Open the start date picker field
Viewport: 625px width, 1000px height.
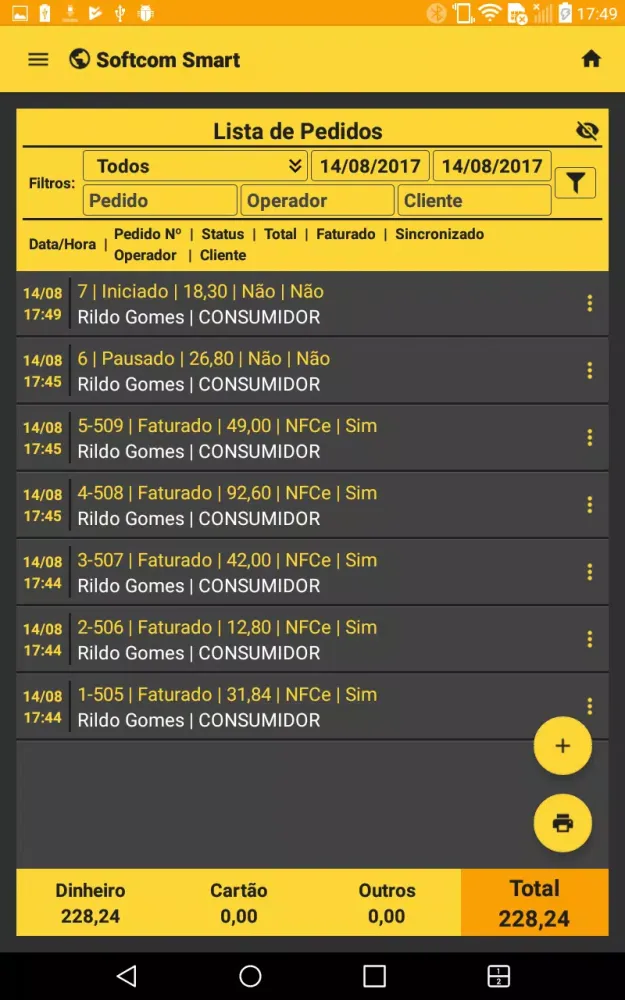pos(370,166)
